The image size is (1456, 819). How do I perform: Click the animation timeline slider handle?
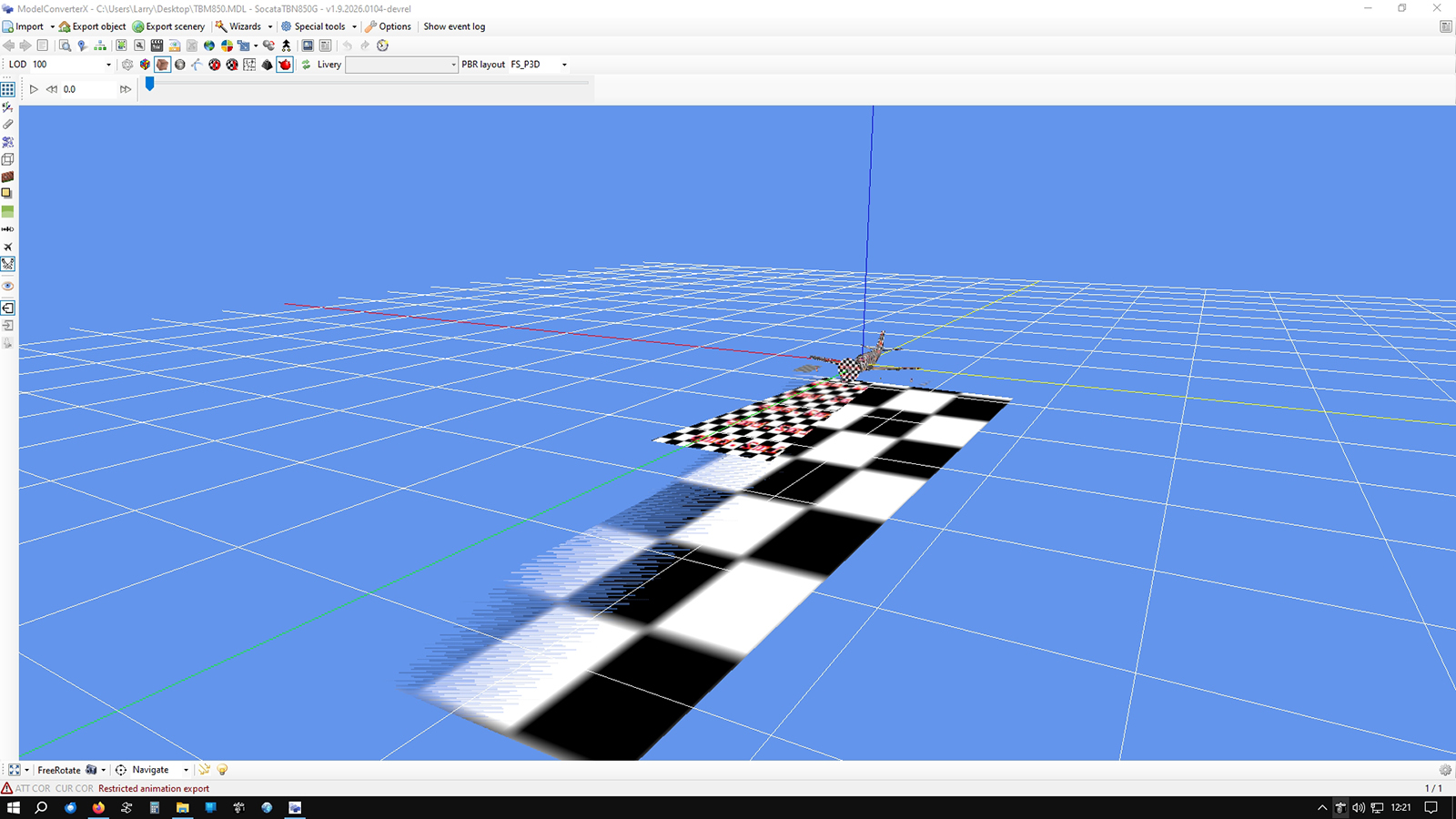(x=150, y=83)
